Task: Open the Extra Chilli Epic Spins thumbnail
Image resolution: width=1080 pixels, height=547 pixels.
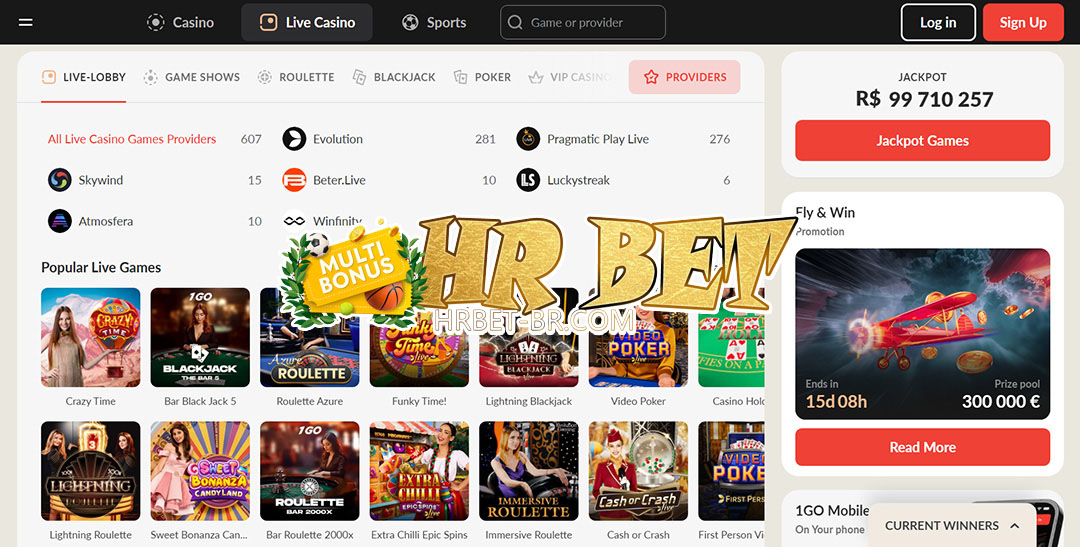Action: pyautogui.click(x=419, y=471)
